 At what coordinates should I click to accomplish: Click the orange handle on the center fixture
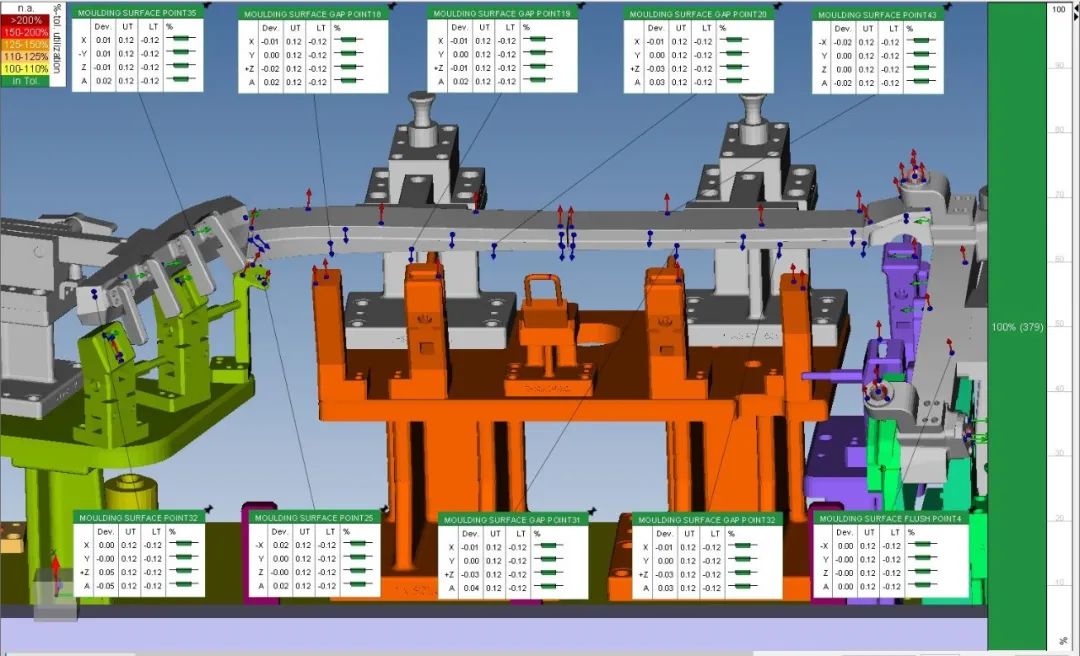pyautogui.click(x=545, y=291)
